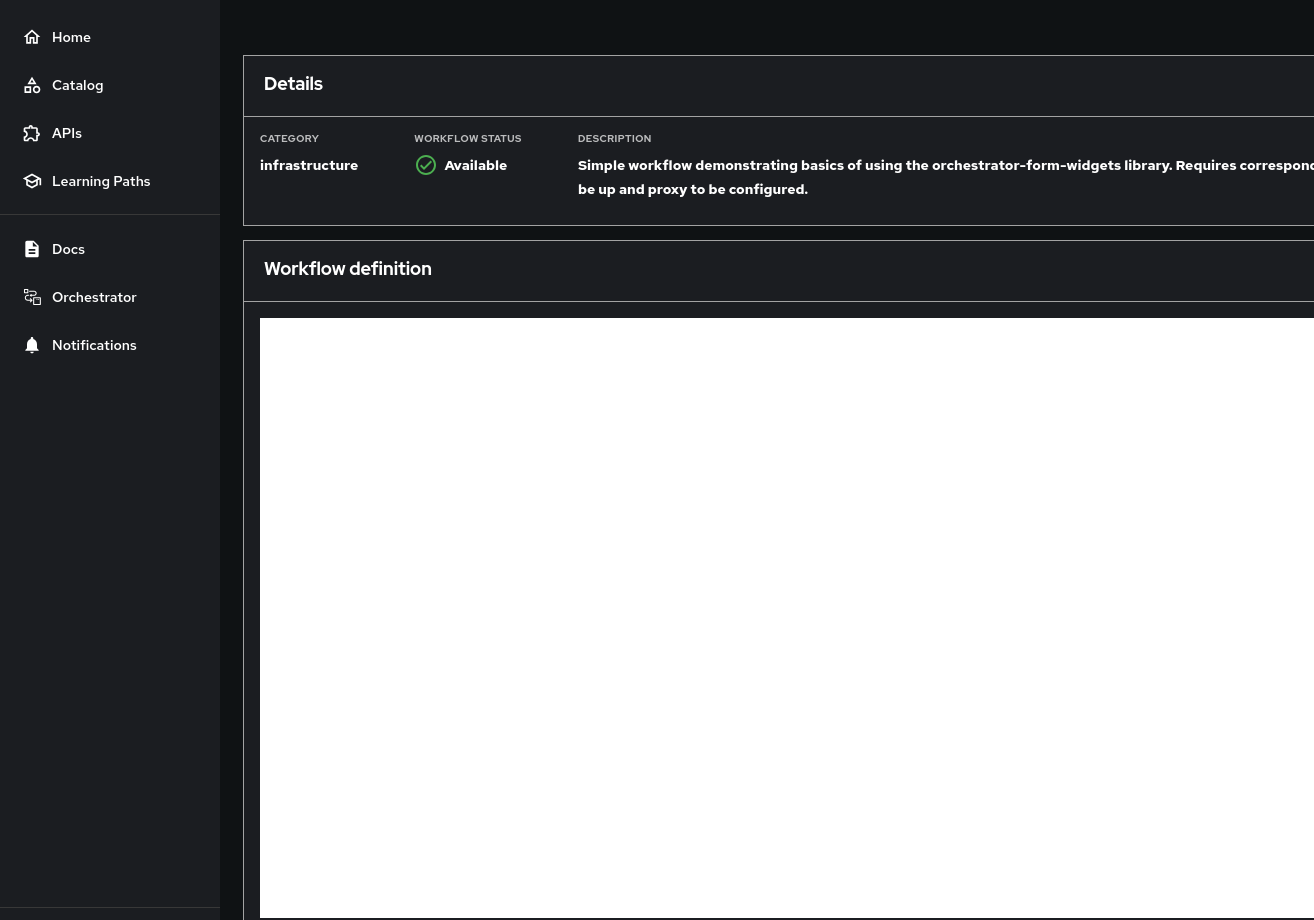1314x920 pixels.
Task: Click the green Available checkmark icon
Action: 426,165
